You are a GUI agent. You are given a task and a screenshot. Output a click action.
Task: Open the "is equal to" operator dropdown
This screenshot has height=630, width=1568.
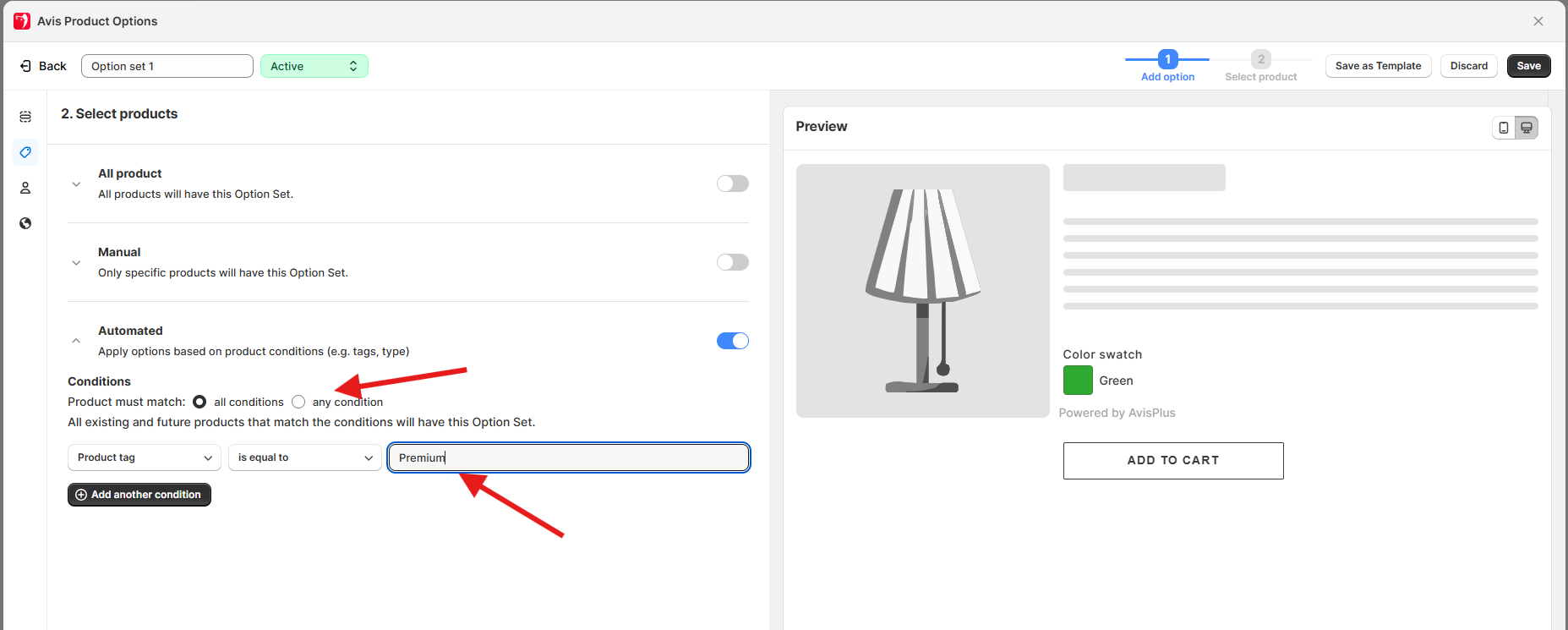304,457
